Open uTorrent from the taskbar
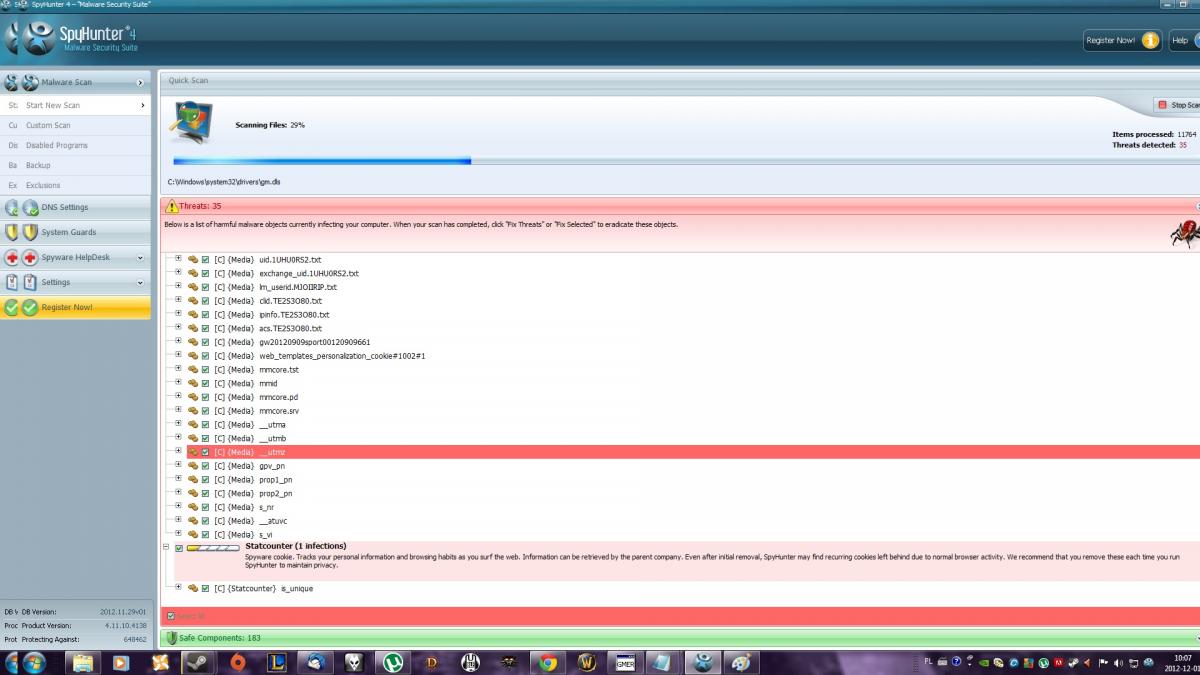Screen dimensions: 1200x675 (393, 661)
